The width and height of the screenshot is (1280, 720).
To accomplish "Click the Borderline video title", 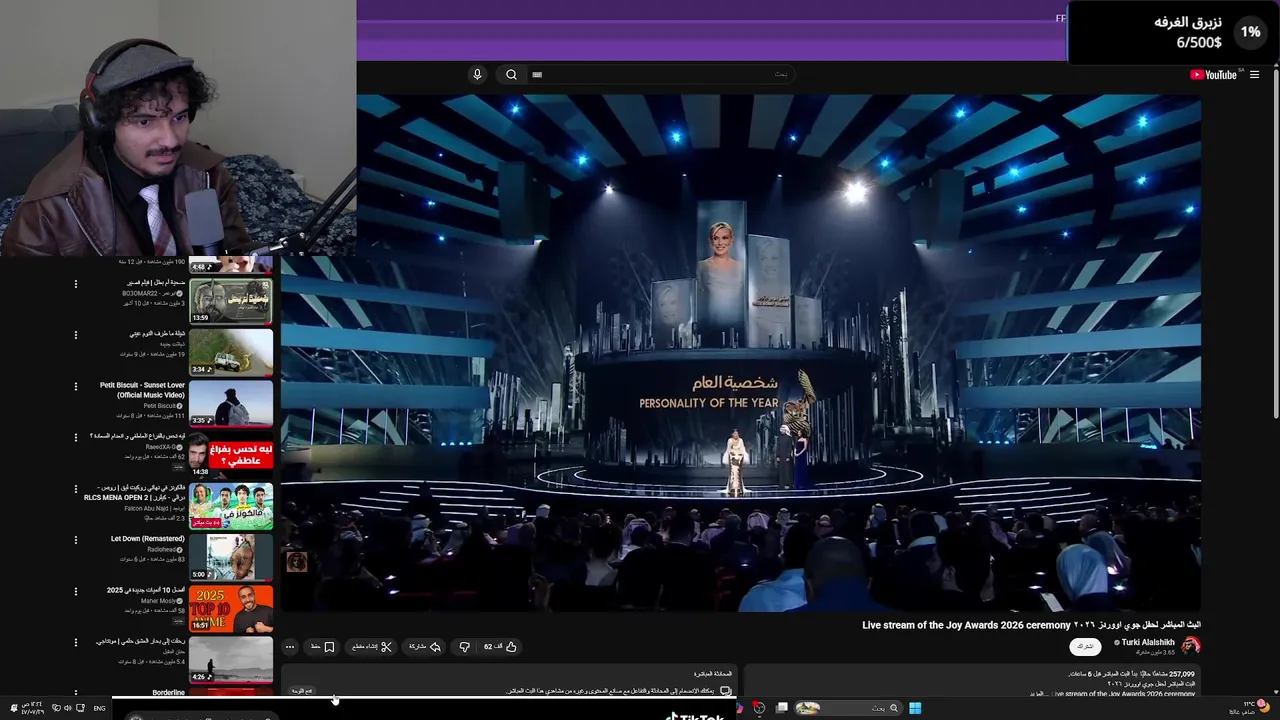I will pyautogui.click(x=169, y=692).
